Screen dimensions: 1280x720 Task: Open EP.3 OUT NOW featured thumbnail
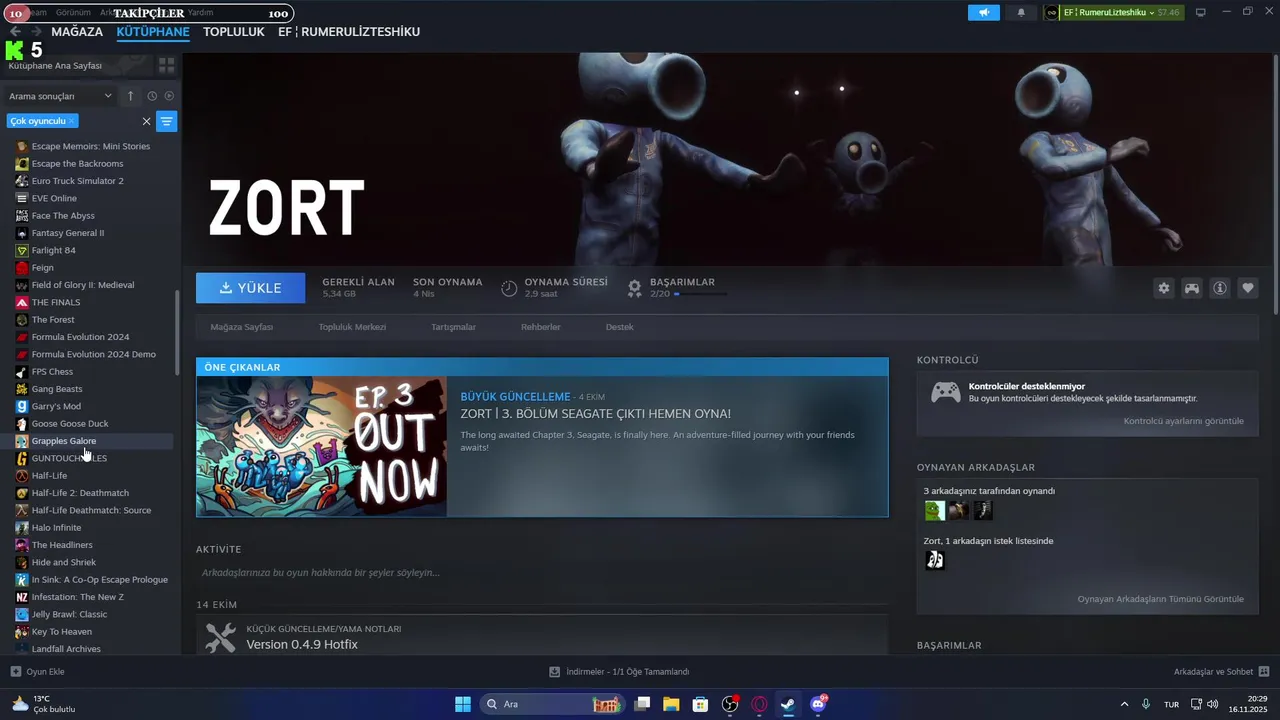point(321,446)
